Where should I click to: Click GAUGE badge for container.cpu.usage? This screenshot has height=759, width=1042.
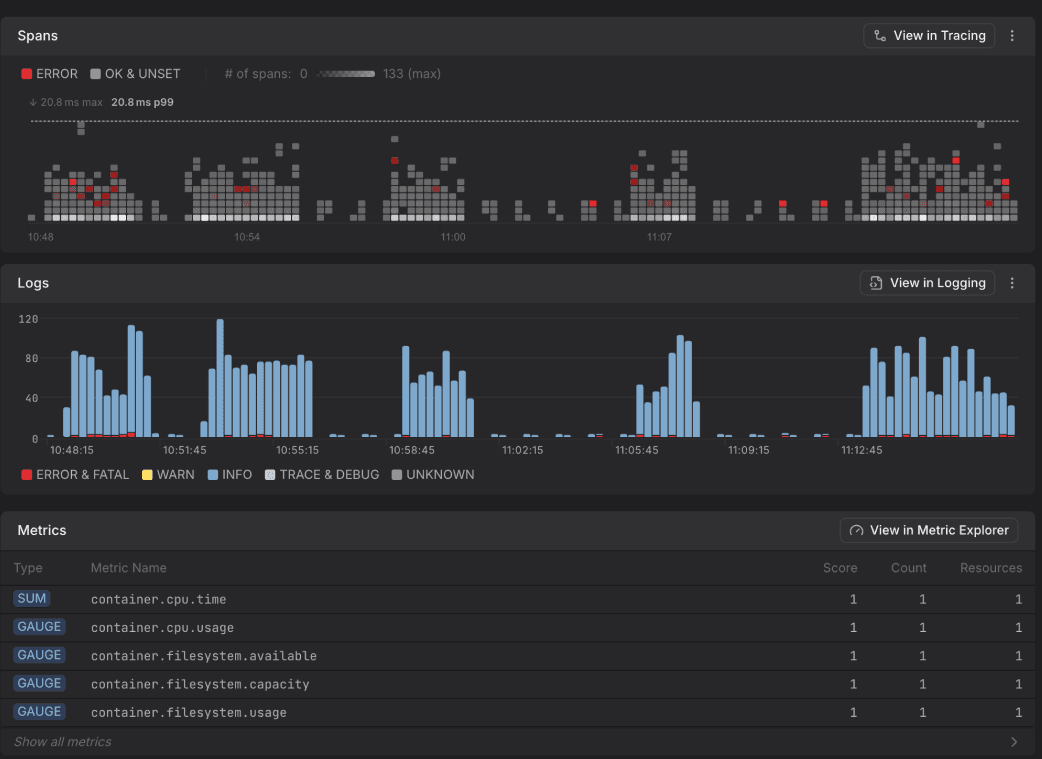click(39, 627)
